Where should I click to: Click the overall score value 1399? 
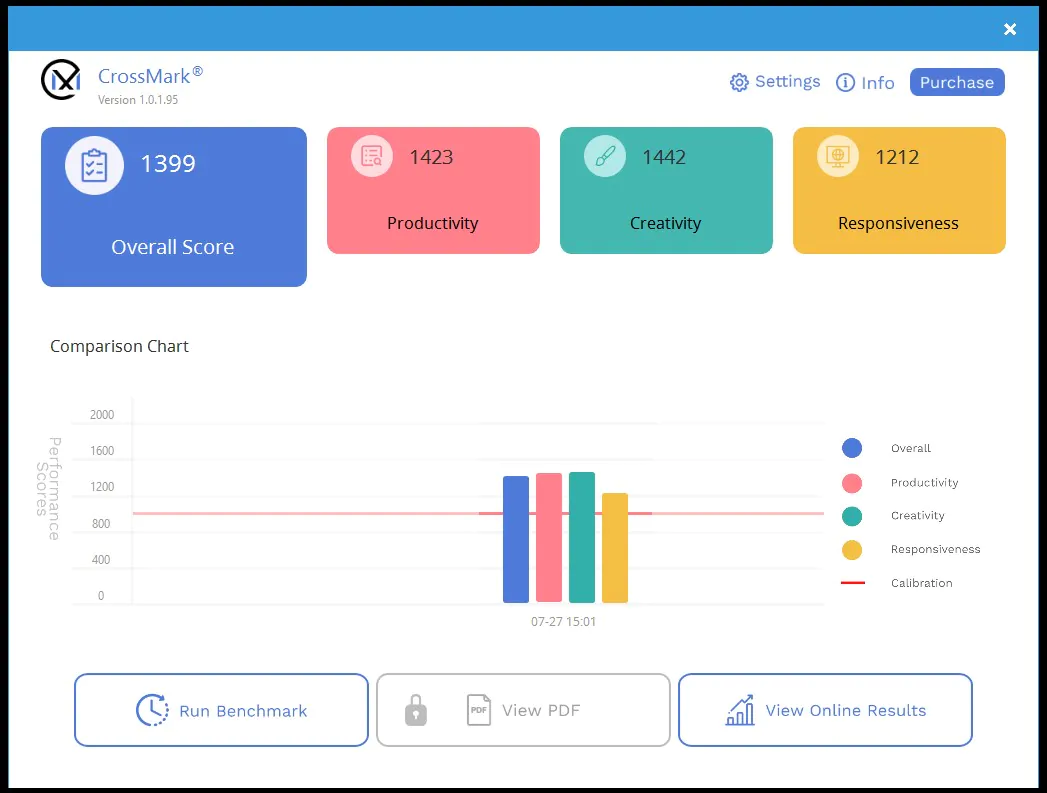coord(168,164)
